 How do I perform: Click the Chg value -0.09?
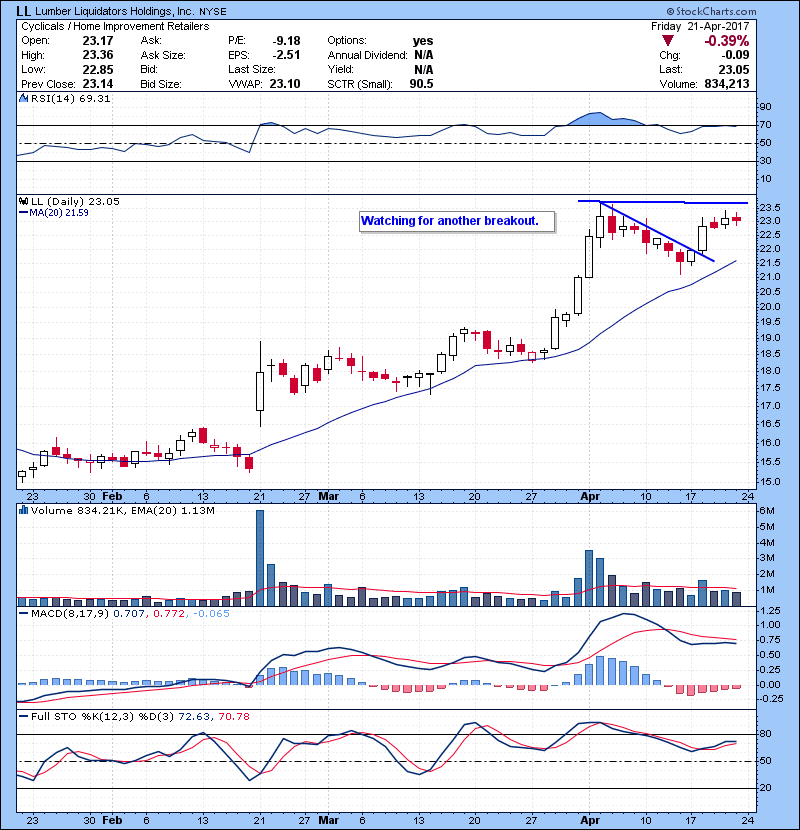tap(735, 55)
